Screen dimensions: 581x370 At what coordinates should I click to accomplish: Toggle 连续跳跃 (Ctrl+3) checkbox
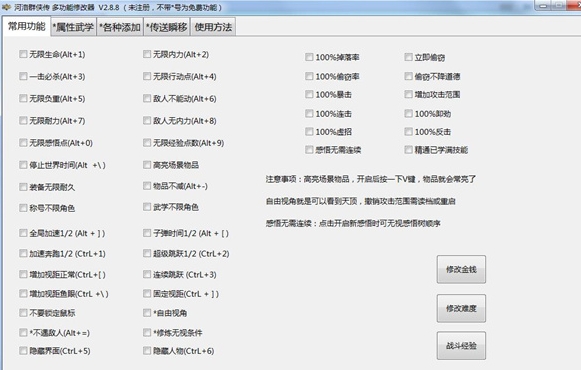click(147, 274)
